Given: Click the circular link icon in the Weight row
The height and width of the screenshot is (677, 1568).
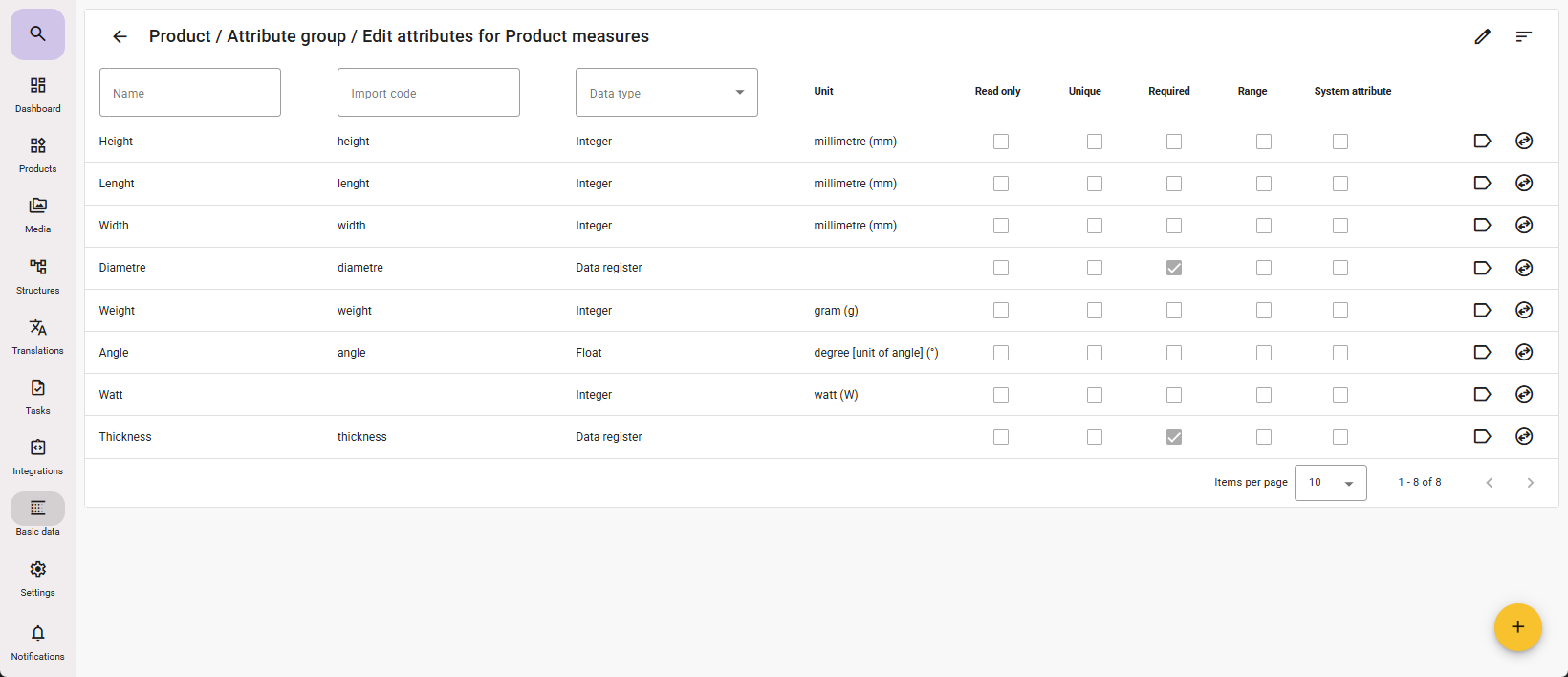Looking at the screenshot, I should tap(1524, 310).
